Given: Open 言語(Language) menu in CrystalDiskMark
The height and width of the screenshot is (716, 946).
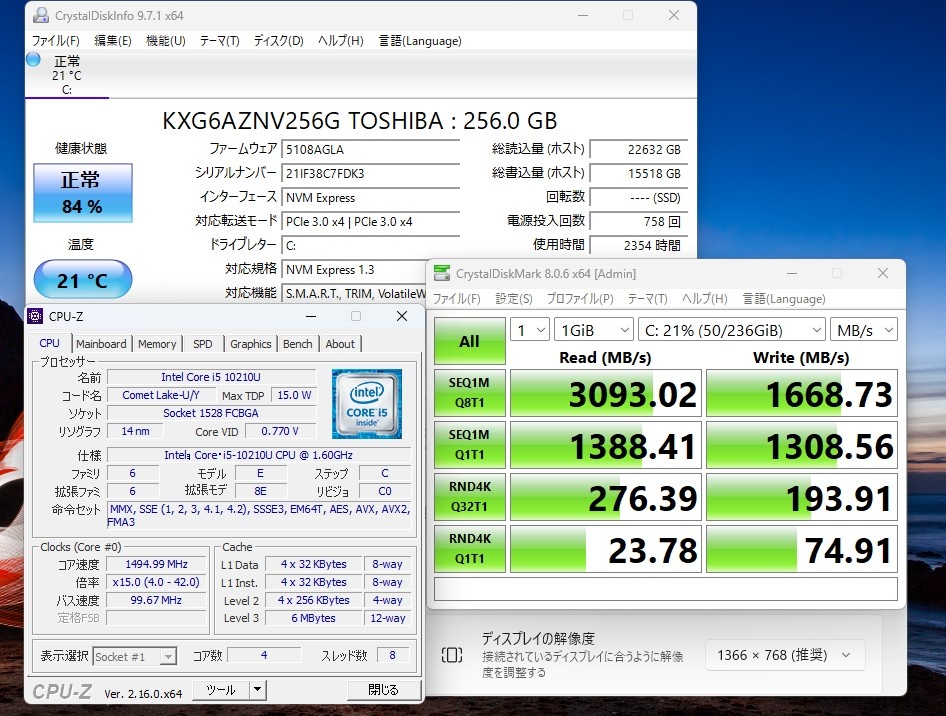Looking at the screenshot, I should click(784, 299).
